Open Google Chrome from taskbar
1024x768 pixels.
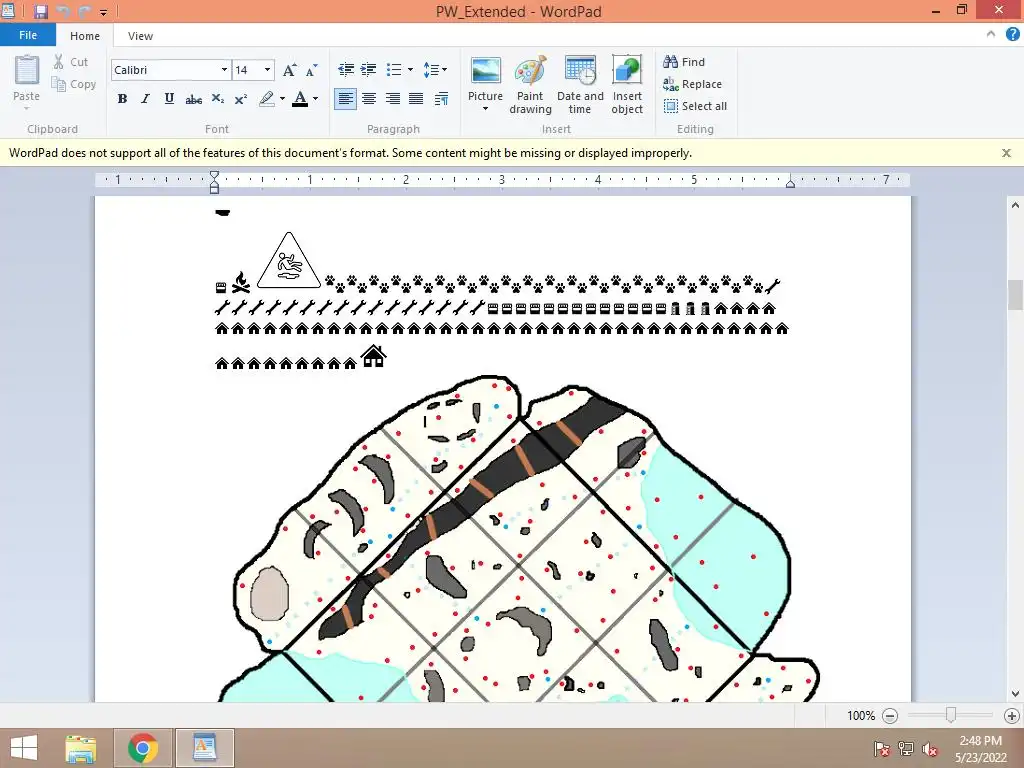coord(142,748)
